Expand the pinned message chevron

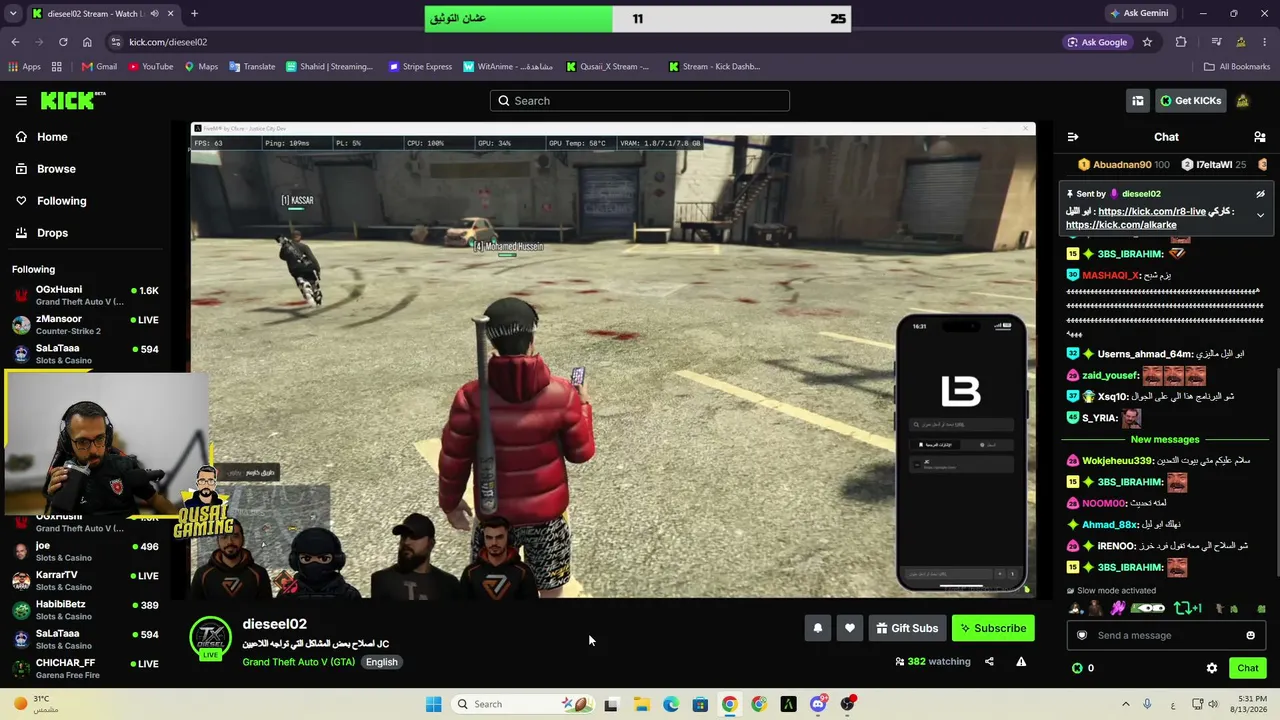click(x=1260, y=215)
